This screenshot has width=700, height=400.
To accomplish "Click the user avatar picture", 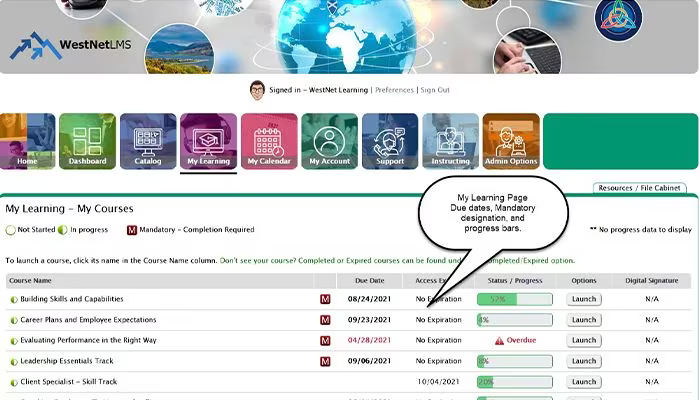I will tap(257, 90).
